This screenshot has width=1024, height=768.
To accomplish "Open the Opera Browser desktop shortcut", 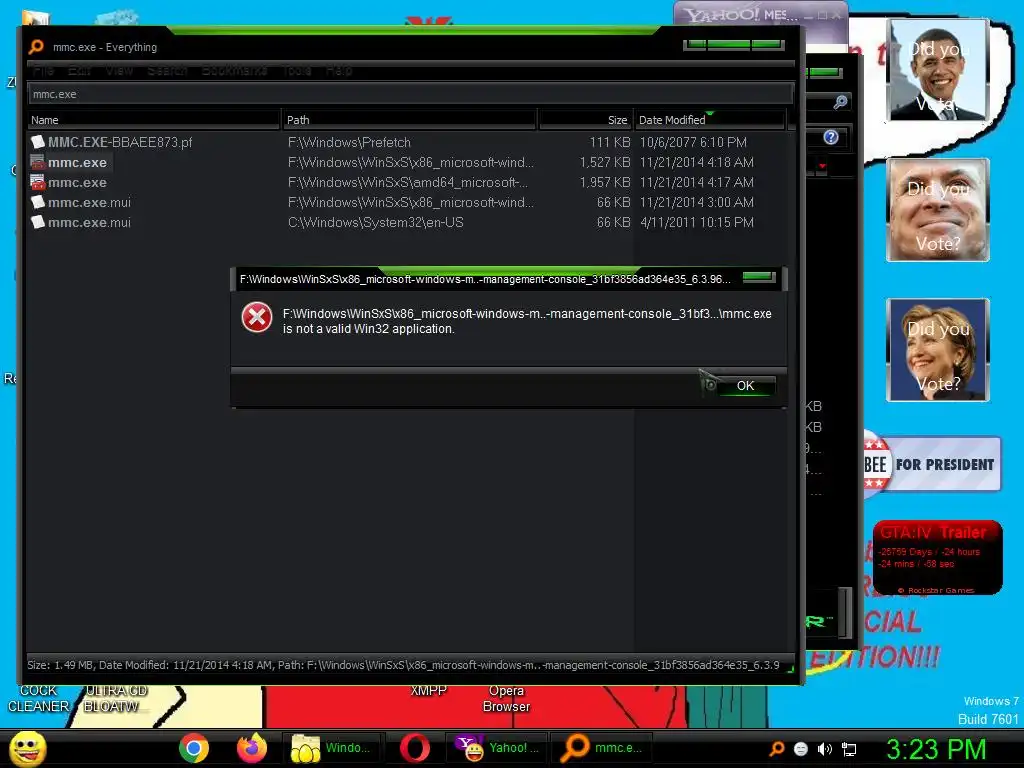I will (x=506, y=698).
